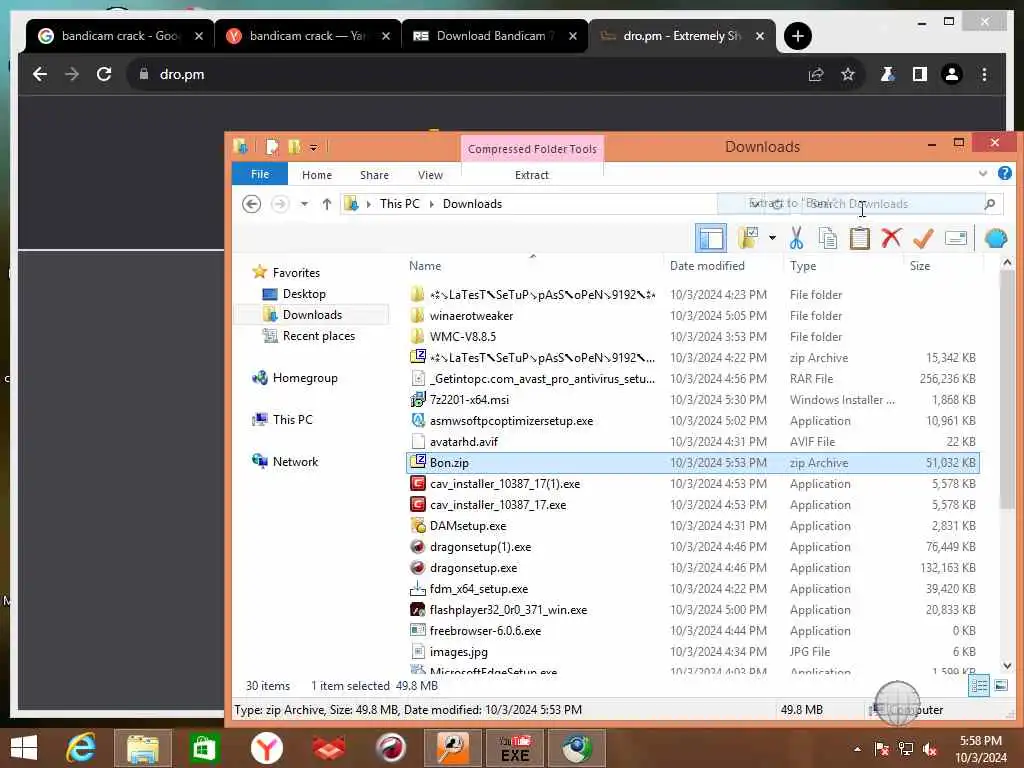Viewport: 1024px width, 768px height.
Task: Click the Compressed Folder Tools tab header
Action: pos(532,149)
